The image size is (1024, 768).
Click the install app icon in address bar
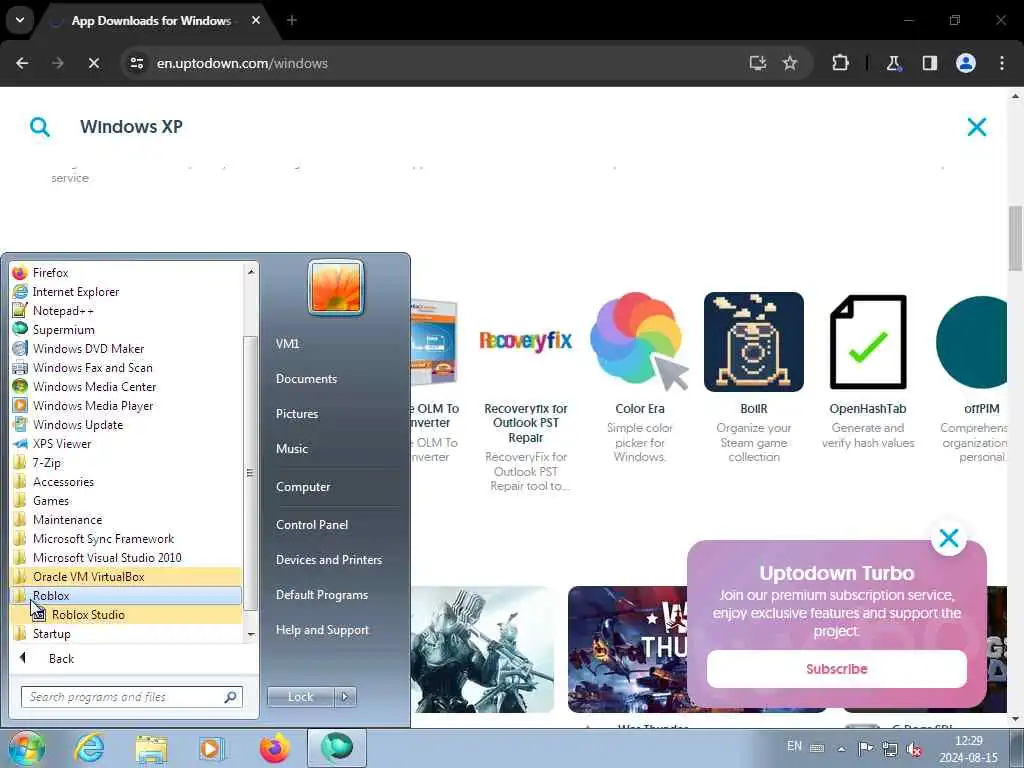pyautogui.click(x=758, y=63)
